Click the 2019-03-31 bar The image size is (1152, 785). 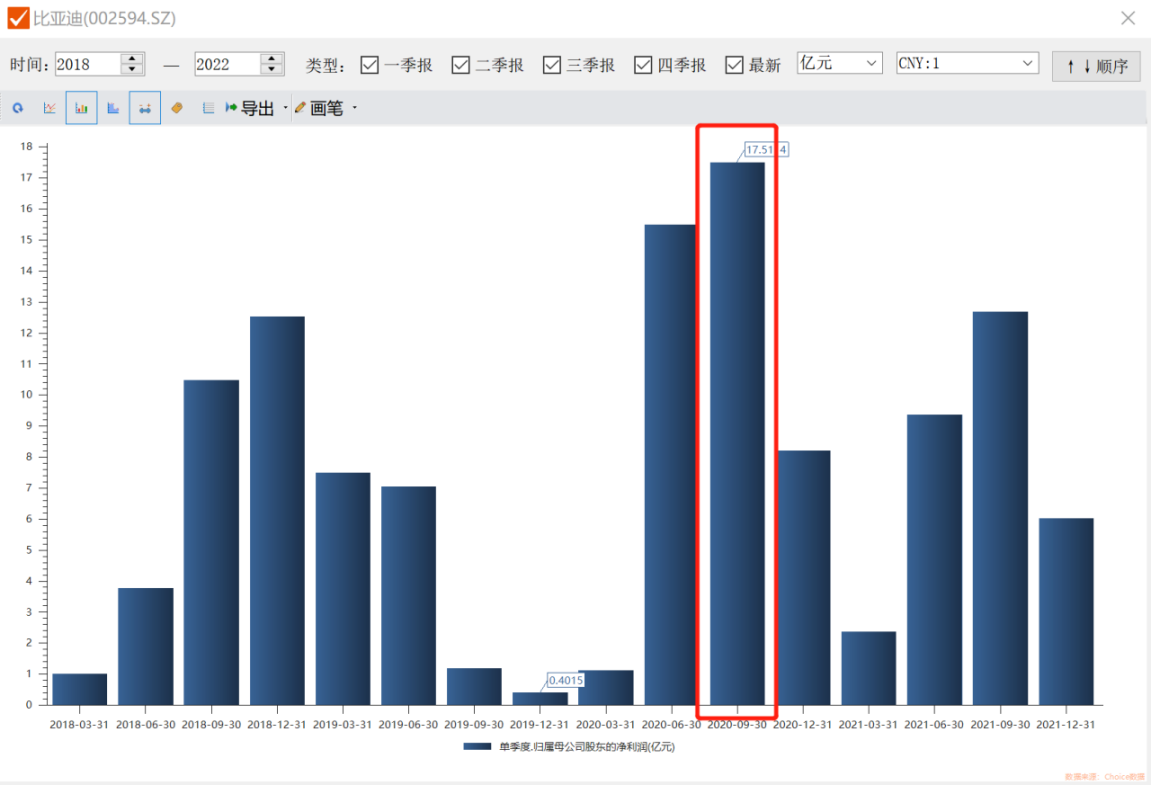coord(343,589)
